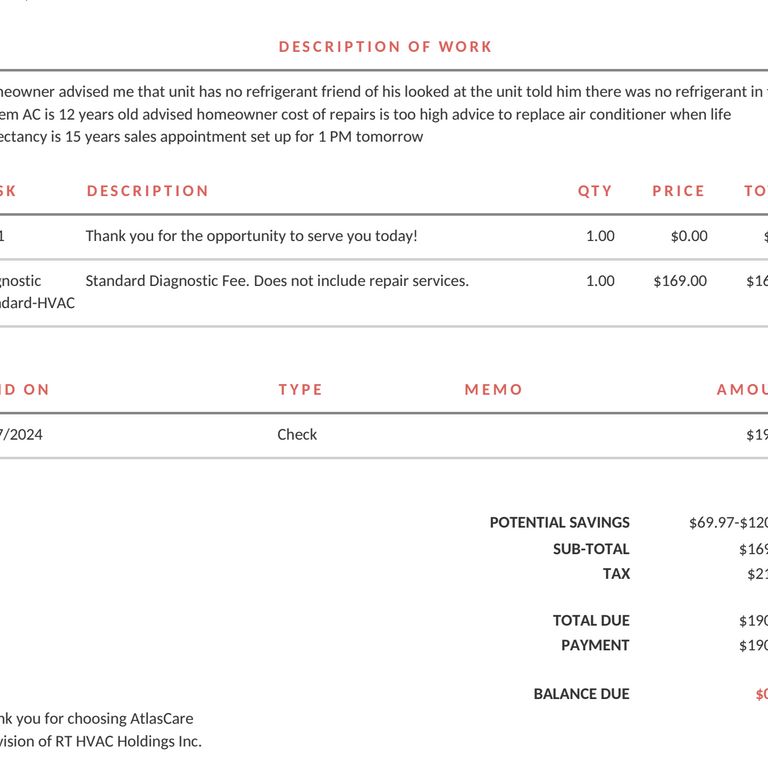768x768 pixels.
Task: Select the Standard Diagnostic Fee description
Action: pyautogui.click(x=277, y=281)
